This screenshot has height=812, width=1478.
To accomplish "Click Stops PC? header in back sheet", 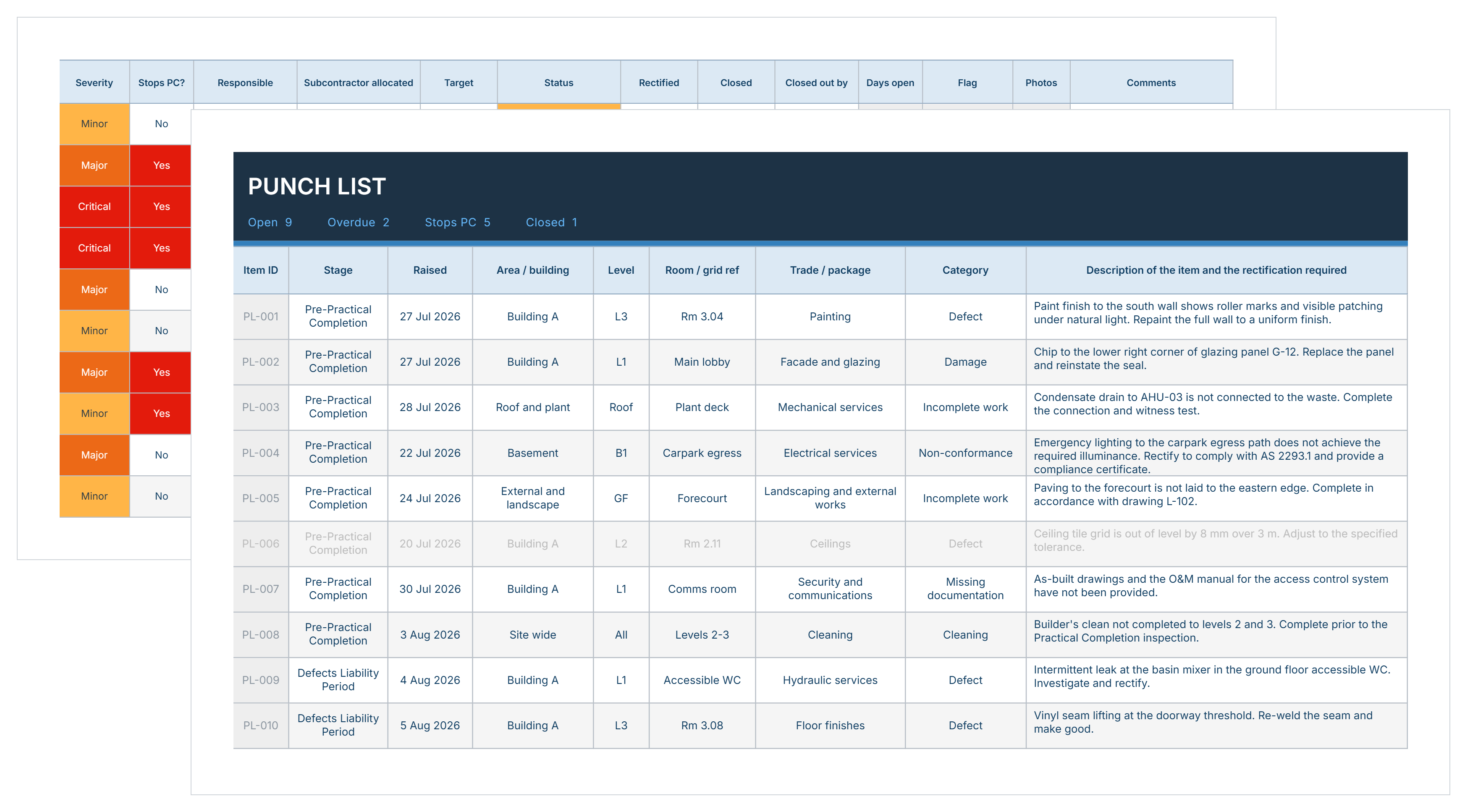I will coord(161,83).
